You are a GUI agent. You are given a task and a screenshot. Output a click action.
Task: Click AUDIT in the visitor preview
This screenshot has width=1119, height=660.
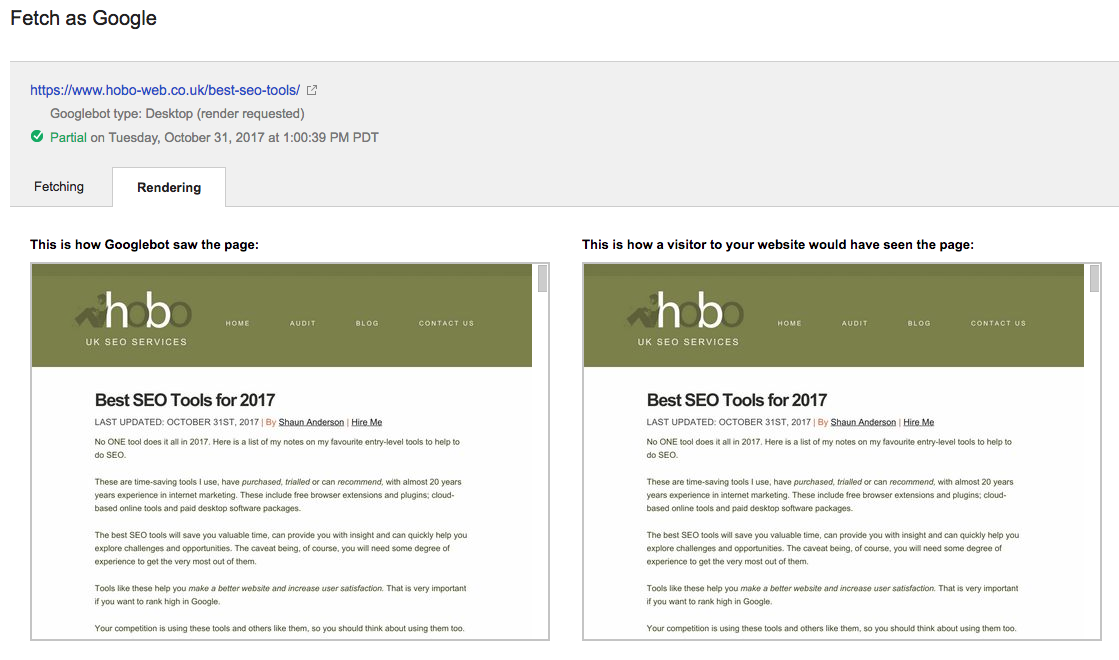(x=854, y=323)
